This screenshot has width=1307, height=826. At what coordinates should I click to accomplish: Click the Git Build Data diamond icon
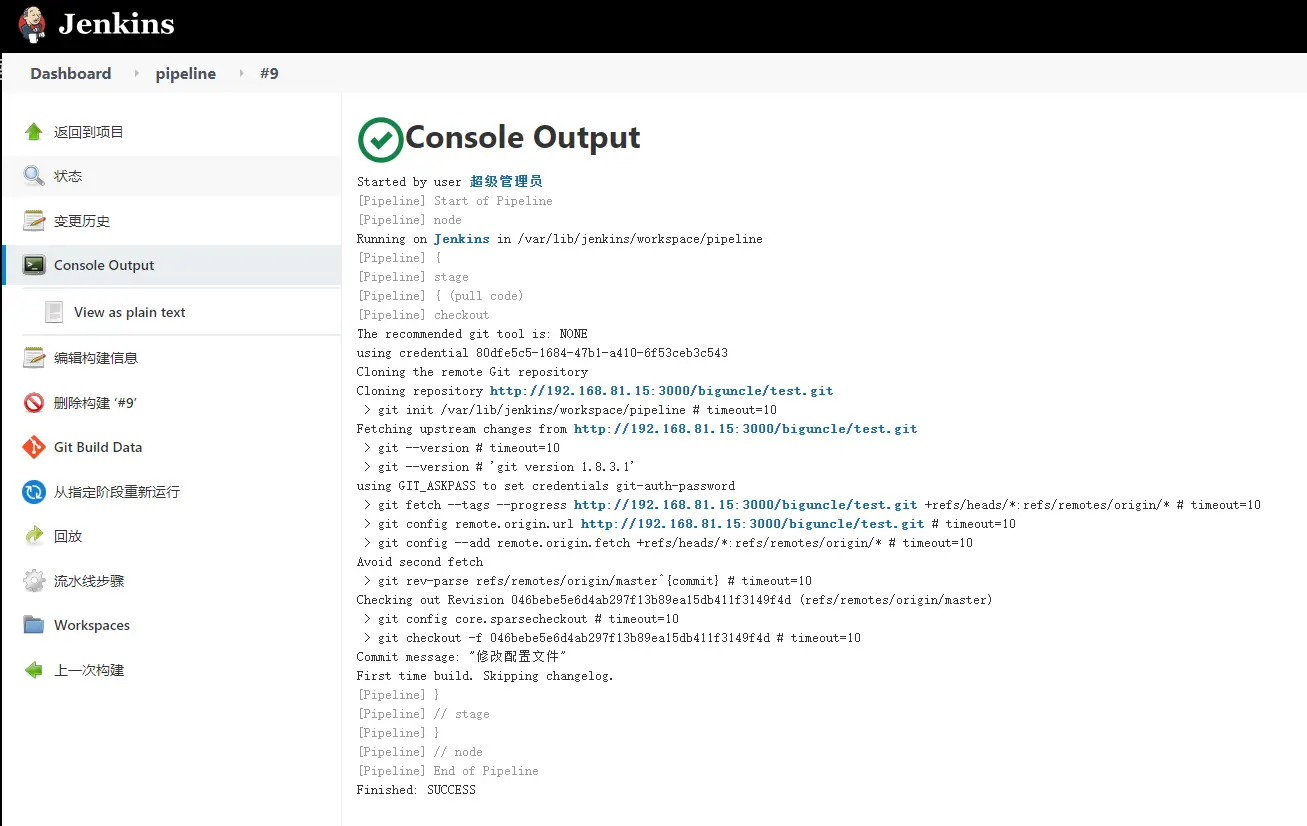point(34,447)
